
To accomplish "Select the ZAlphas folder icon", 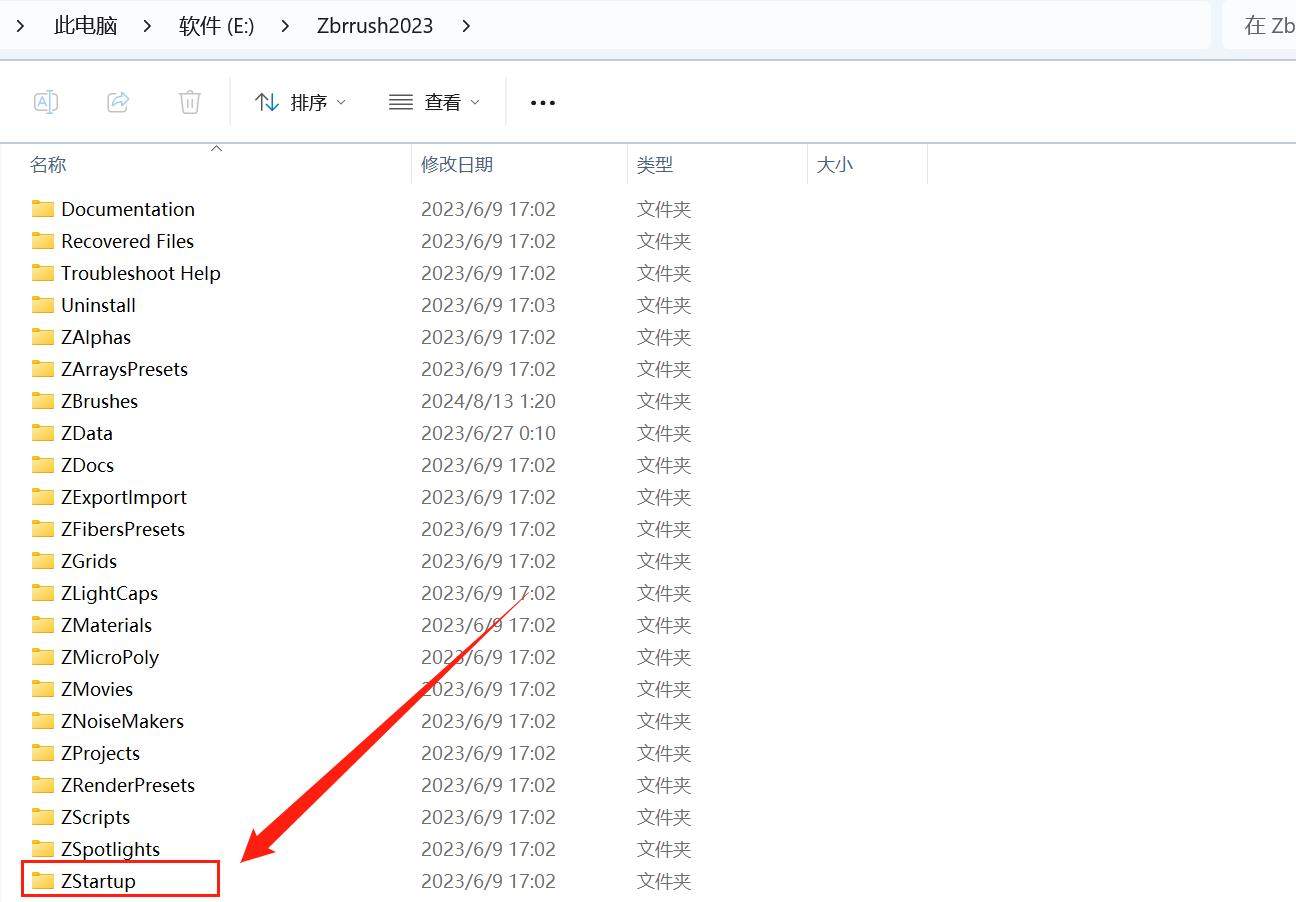I will click(x=43, y=337).
